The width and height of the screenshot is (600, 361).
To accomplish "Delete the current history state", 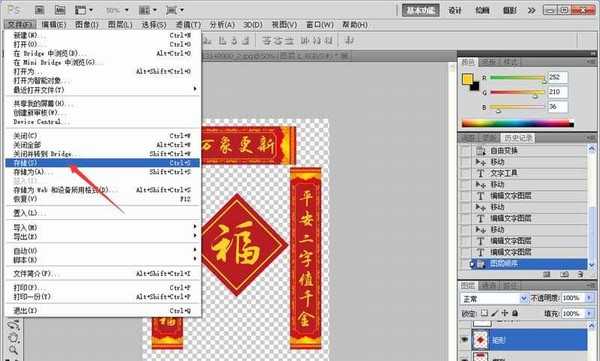I will click(x=580, y=274).
